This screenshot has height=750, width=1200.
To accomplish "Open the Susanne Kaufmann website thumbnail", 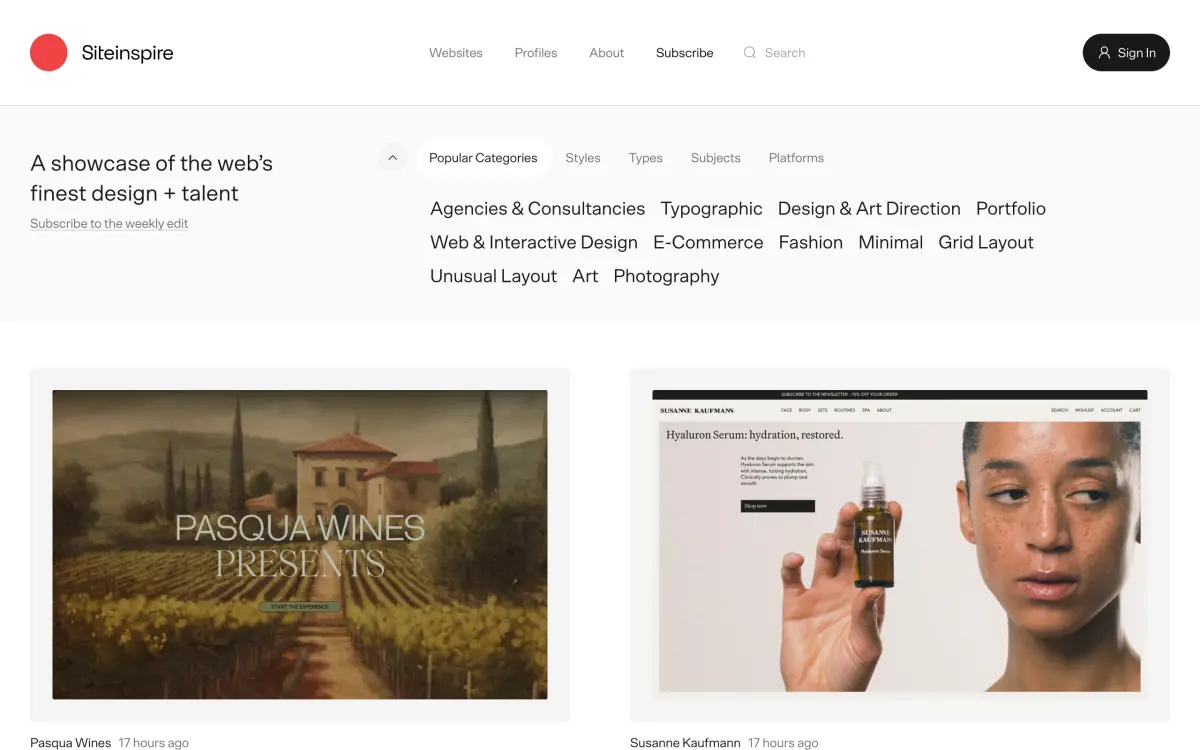I will 900,545.
